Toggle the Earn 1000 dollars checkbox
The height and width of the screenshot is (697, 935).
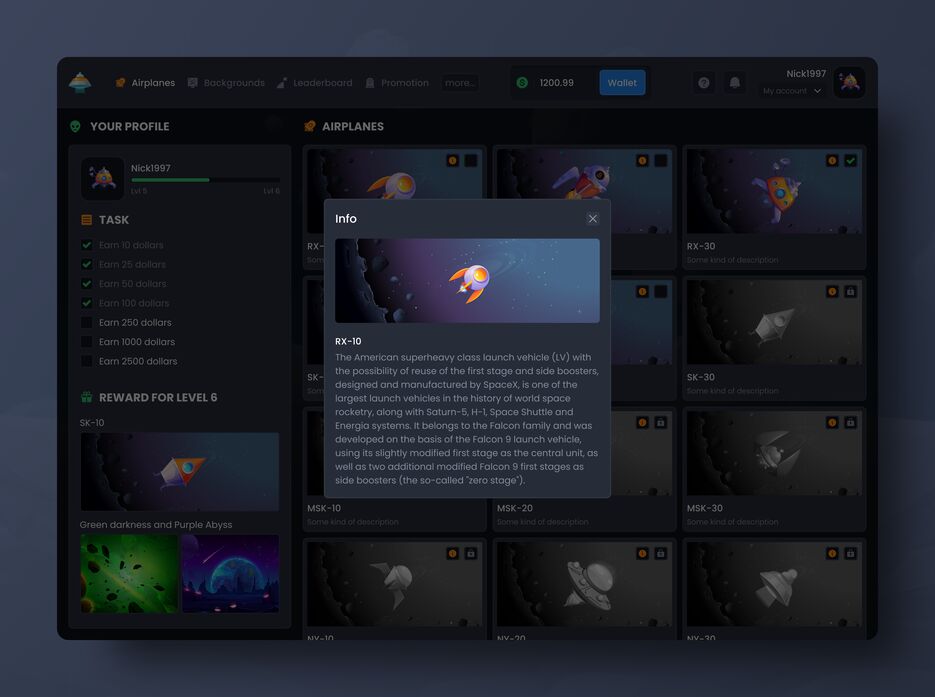point(87,342)
